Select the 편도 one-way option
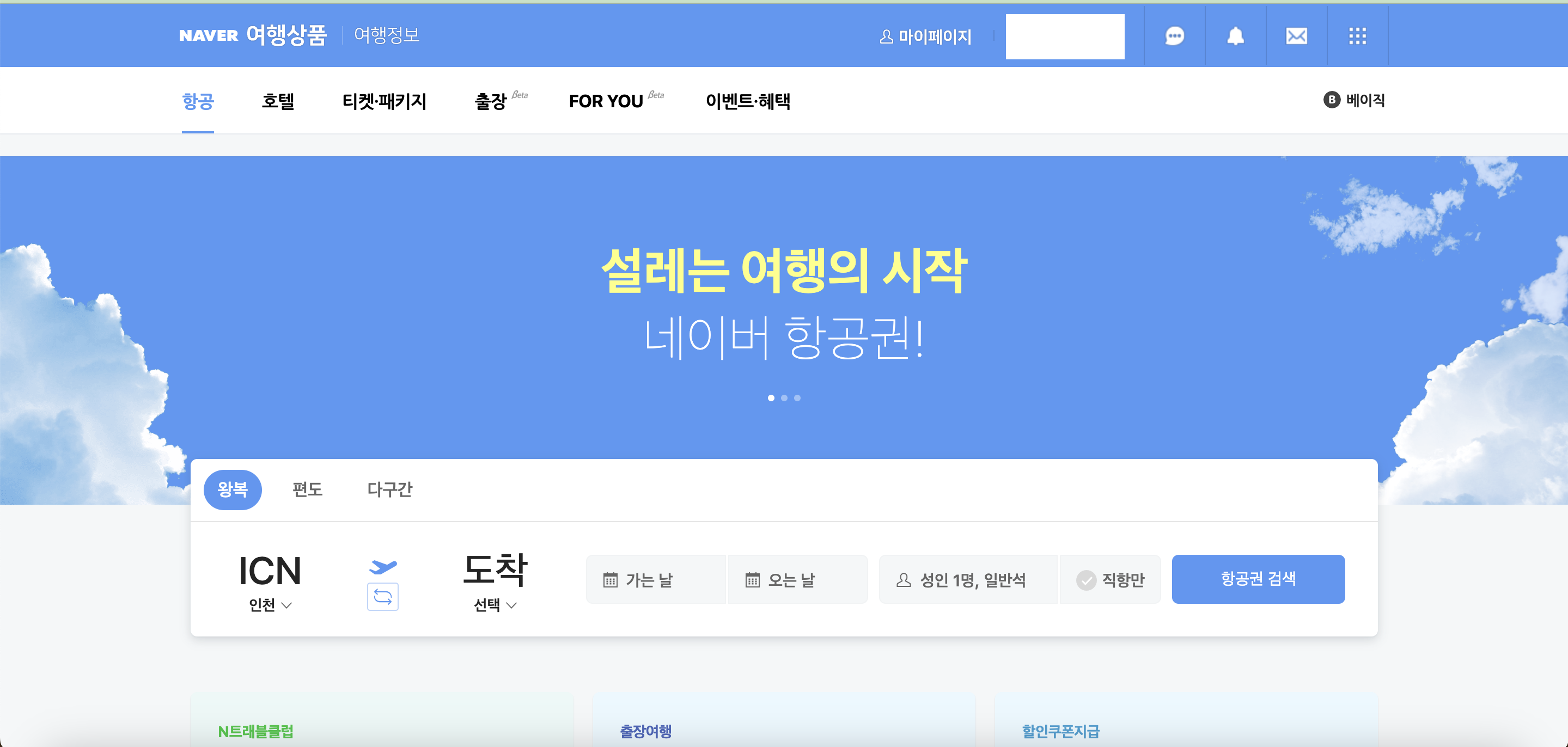The width and height of the screenshot is (1568, 747). (x=307, y=489)
